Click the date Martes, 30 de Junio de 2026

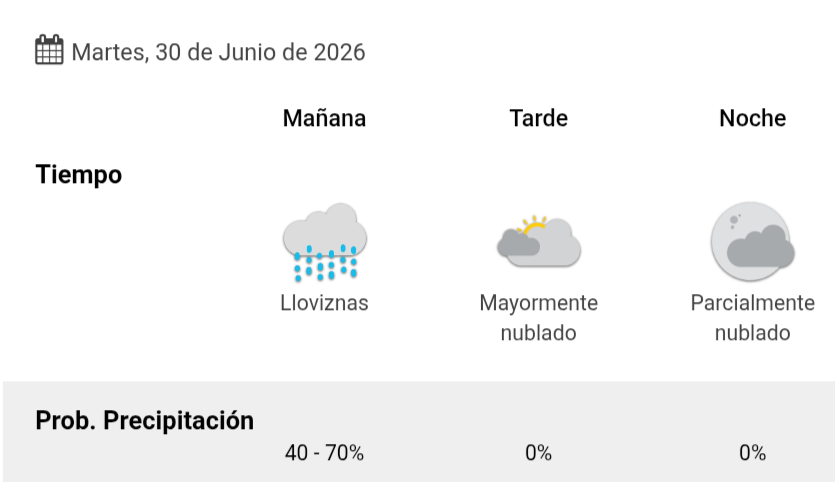coord(218,52)
